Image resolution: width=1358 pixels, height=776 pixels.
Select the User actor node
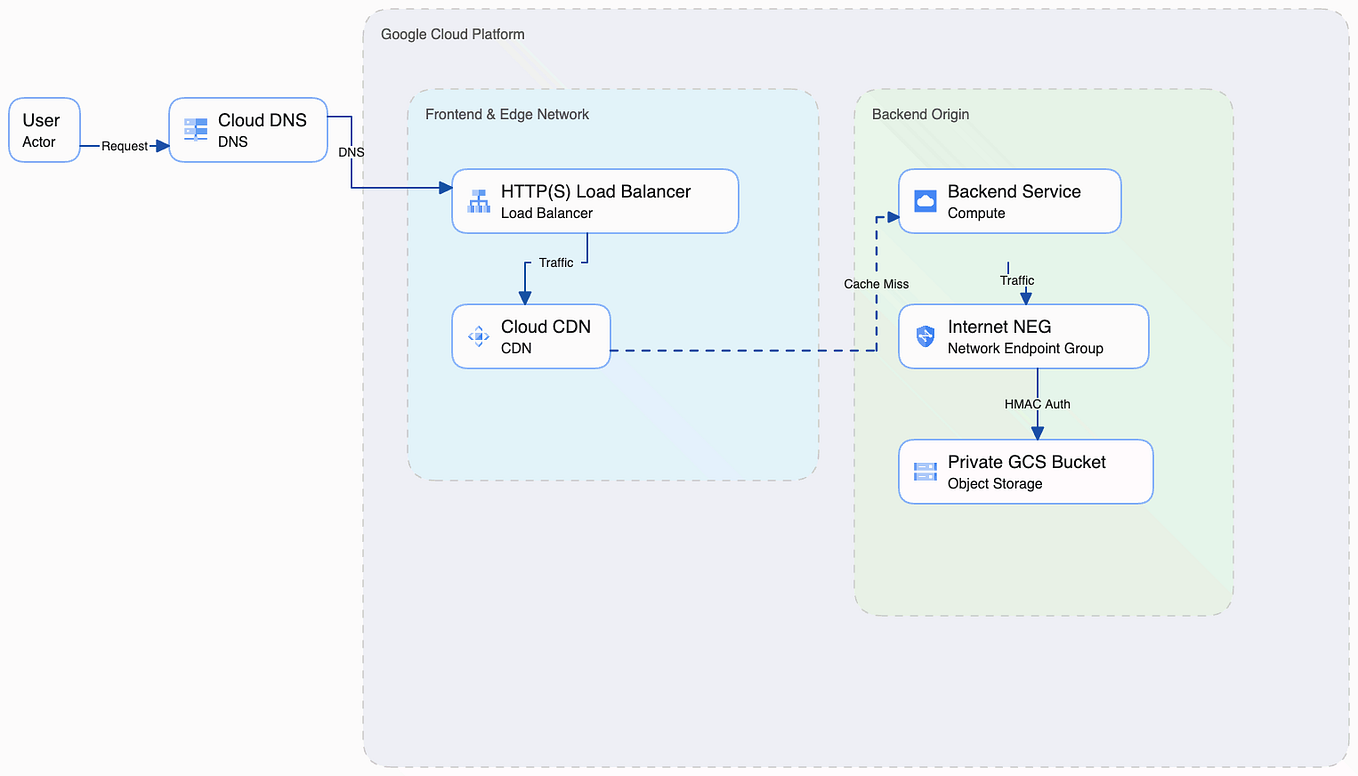click(43, 130)
